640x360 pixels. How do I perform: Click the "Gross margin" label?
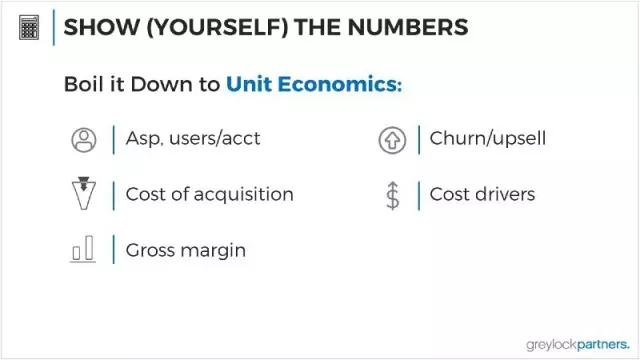(186, 250)
